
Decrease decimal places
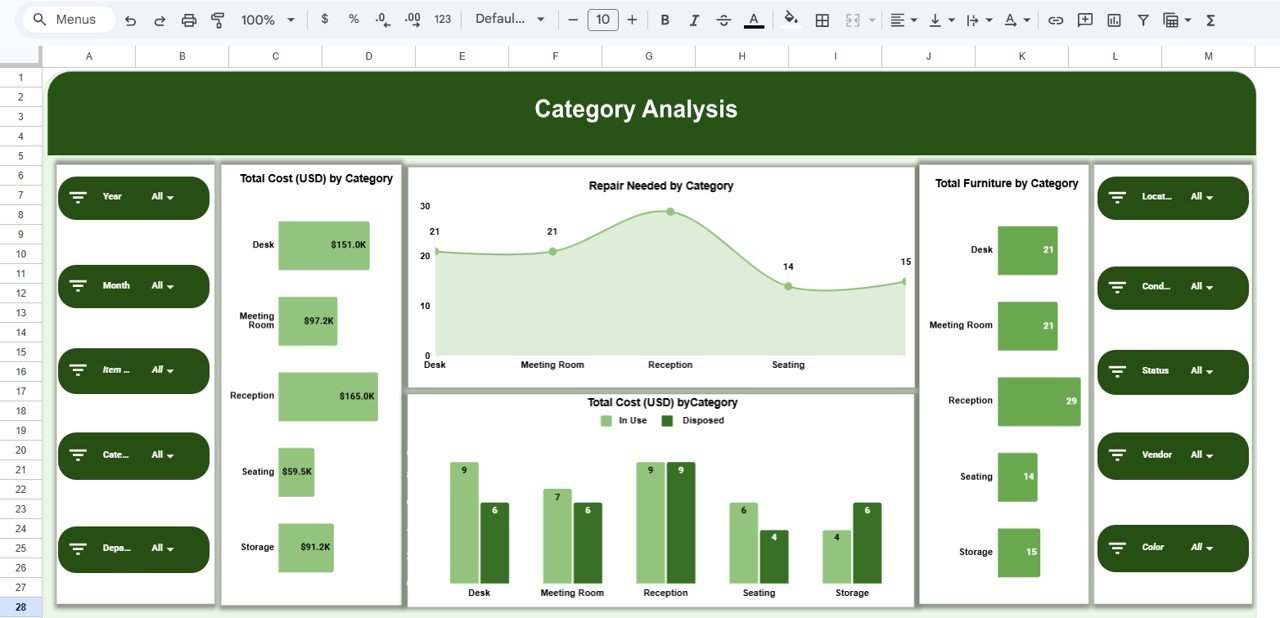click(380, 18)
